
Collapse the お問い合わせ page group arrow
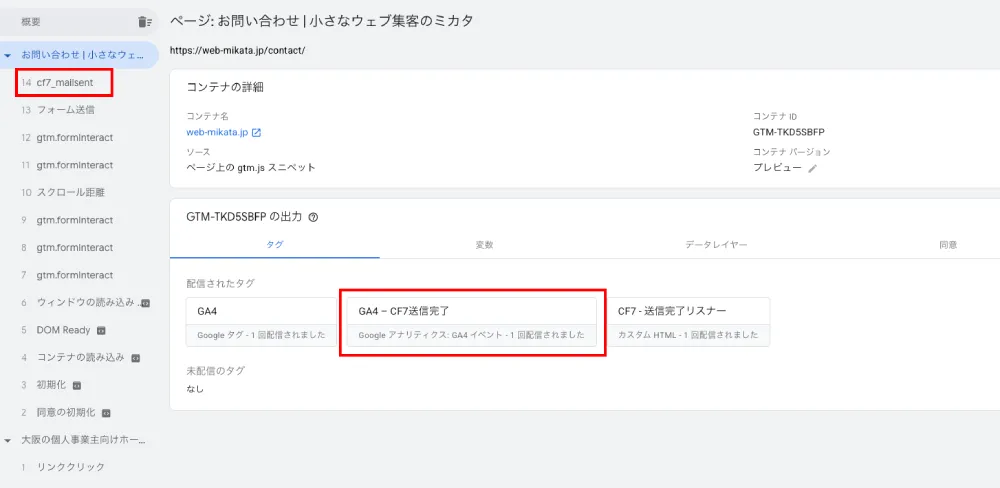(7, 55)
